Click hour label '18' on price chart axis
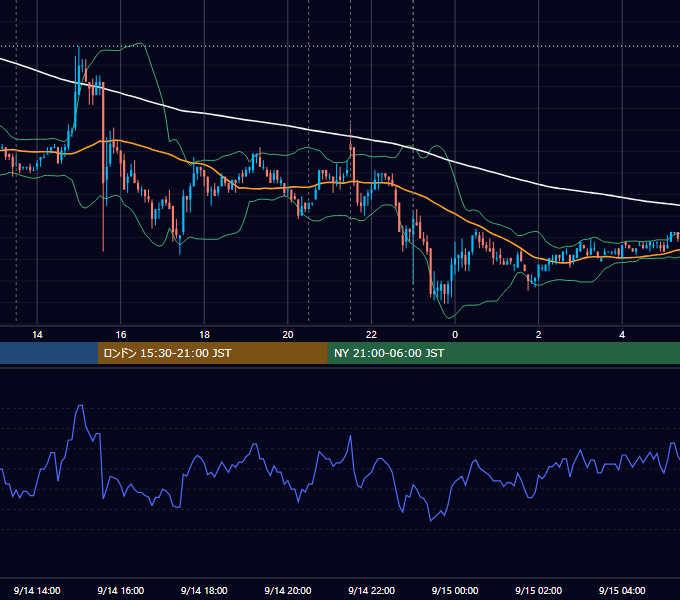 (x=204, y=334)
